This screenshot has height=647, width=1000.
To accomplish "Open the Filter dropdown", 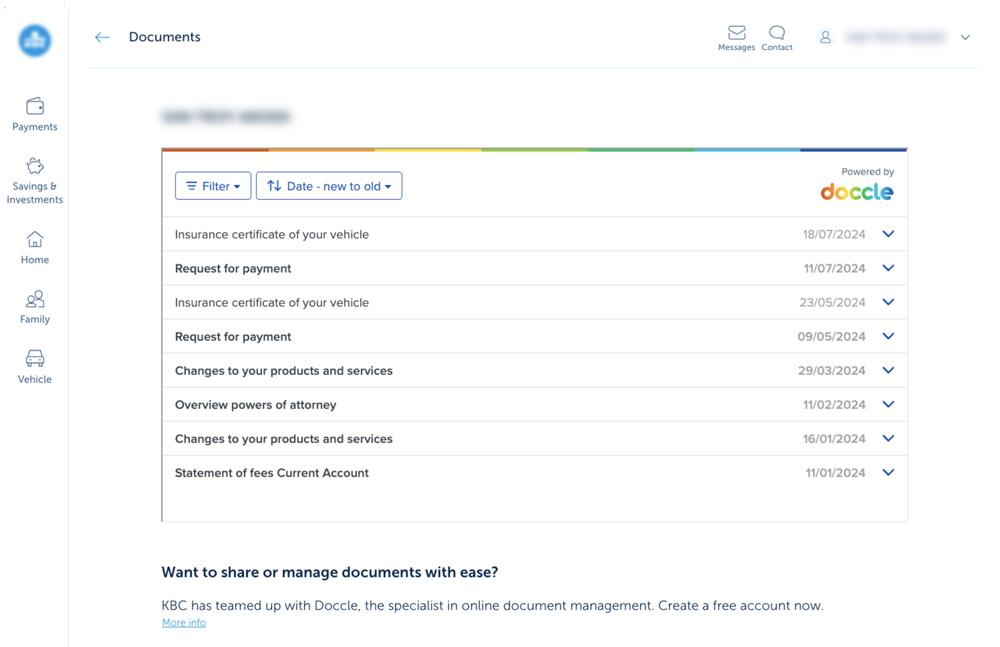I will (x=213, y=185).
